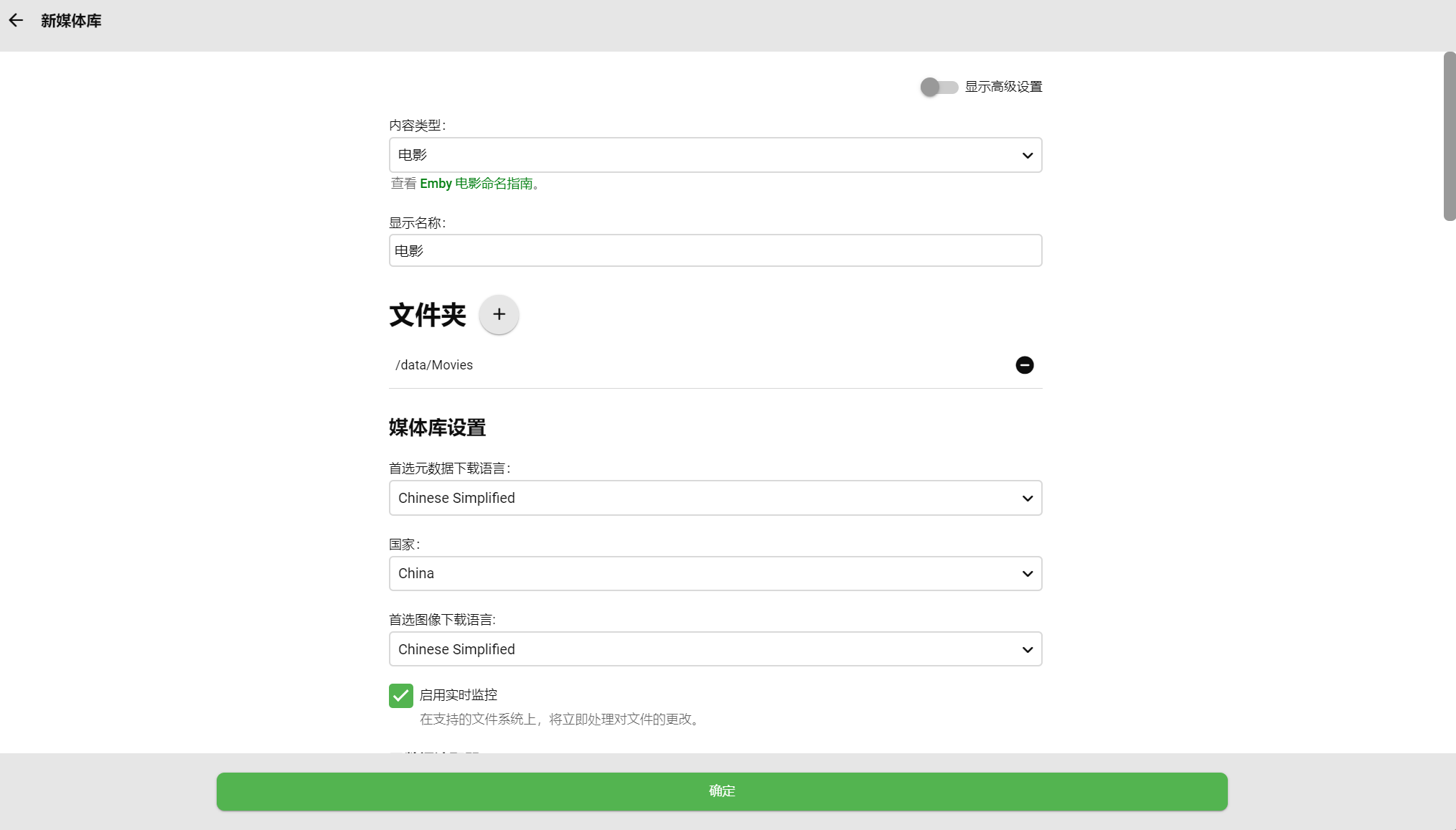The image size is (1456, 830).
Task: Open the 首选图像下载语言 dropdown
Action: (715, 649)
